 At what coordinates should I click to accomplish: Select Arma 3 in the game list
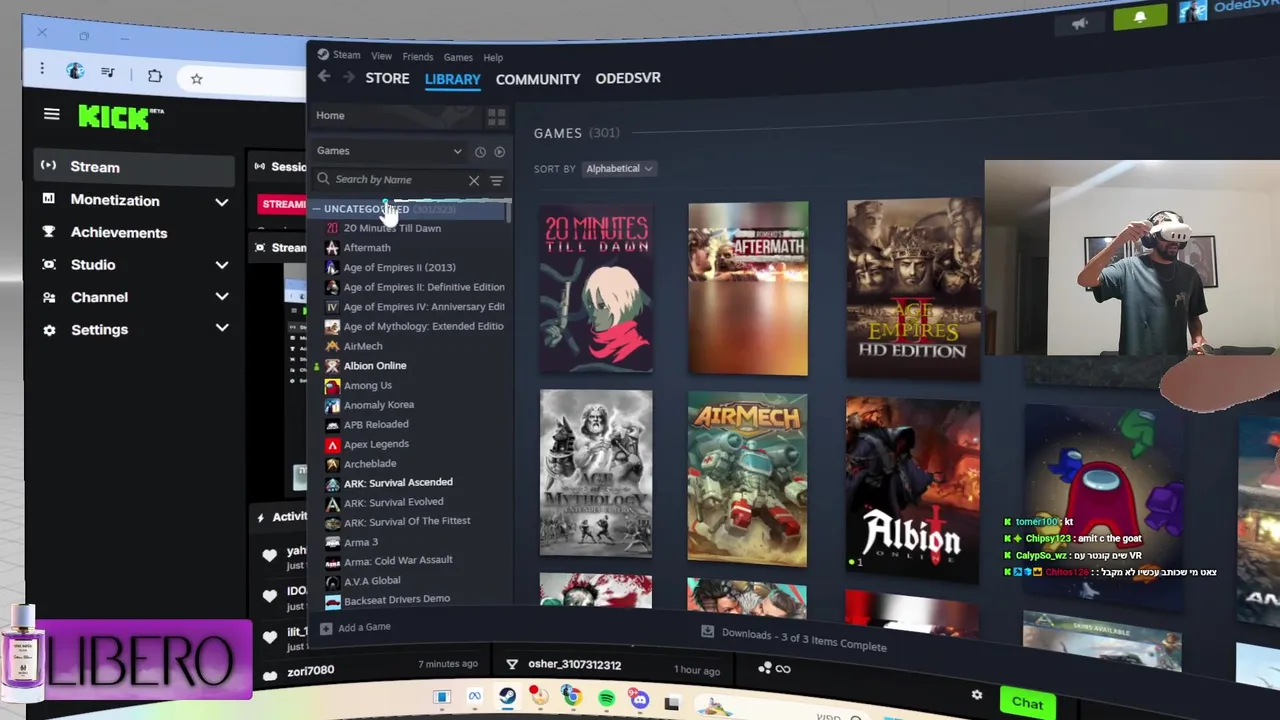[361, 542]
